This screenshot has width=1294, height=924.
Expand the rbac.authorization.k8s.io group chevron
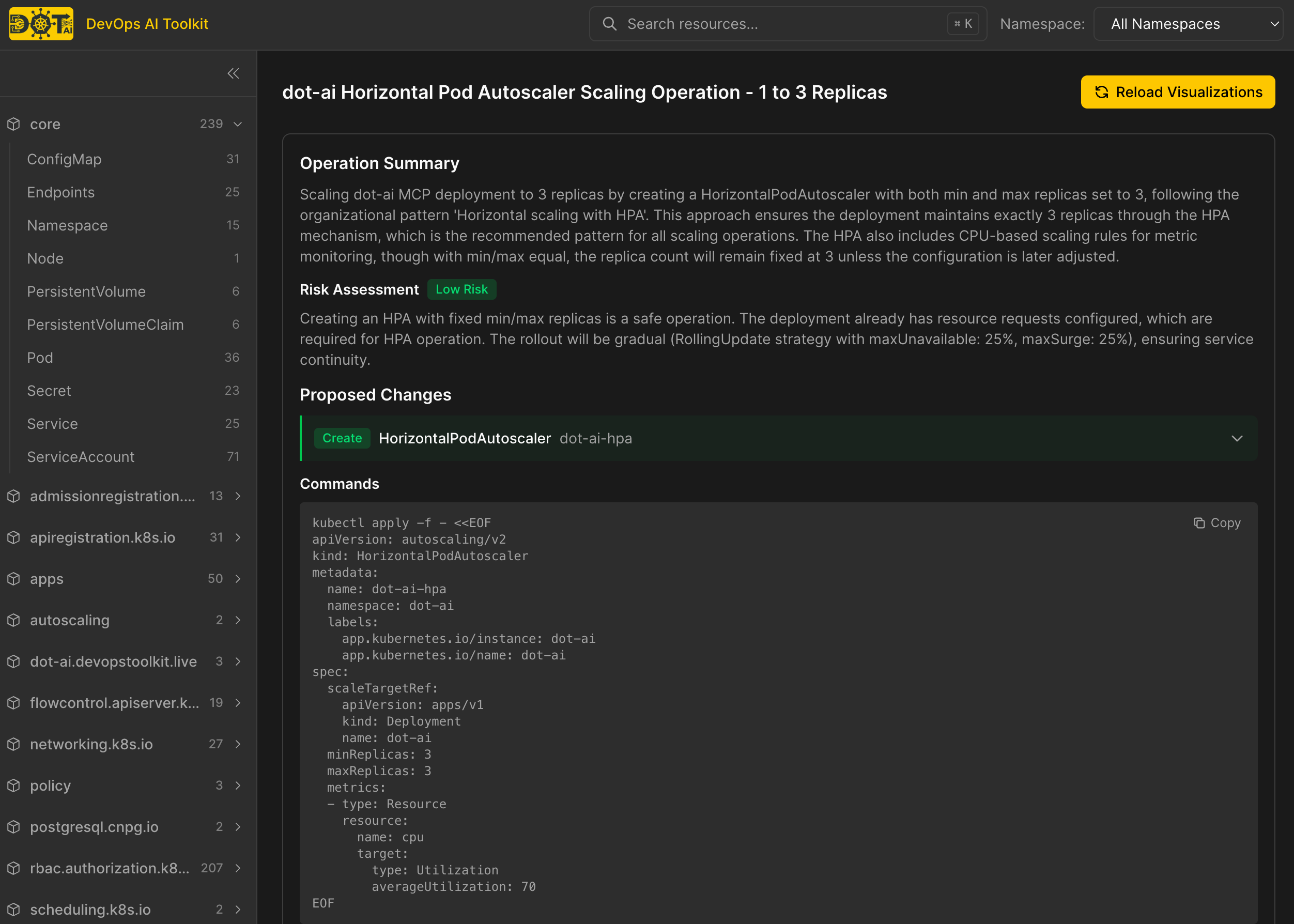point(238,868)
